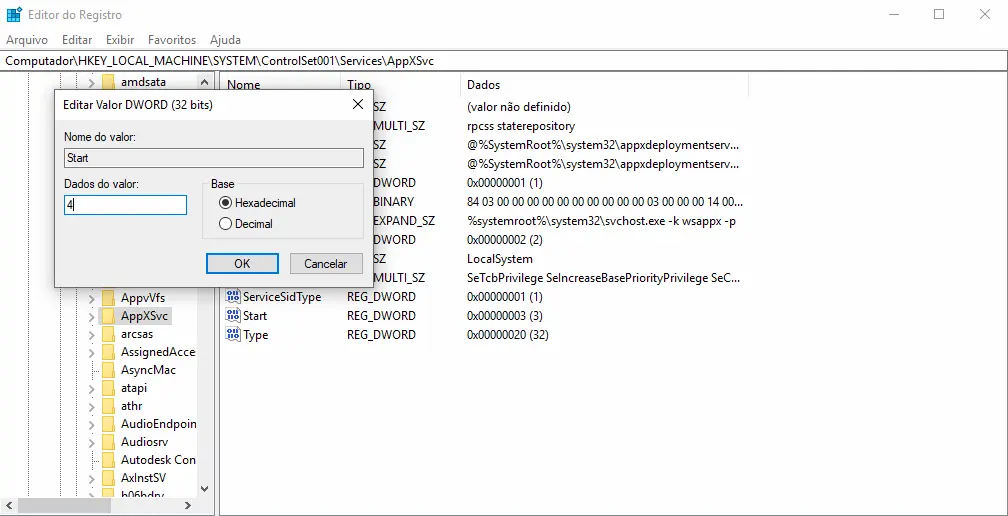Select the AssignedAcce folder icon
The width and height of the screenshot is (1008, 516).
click(108, 351)
